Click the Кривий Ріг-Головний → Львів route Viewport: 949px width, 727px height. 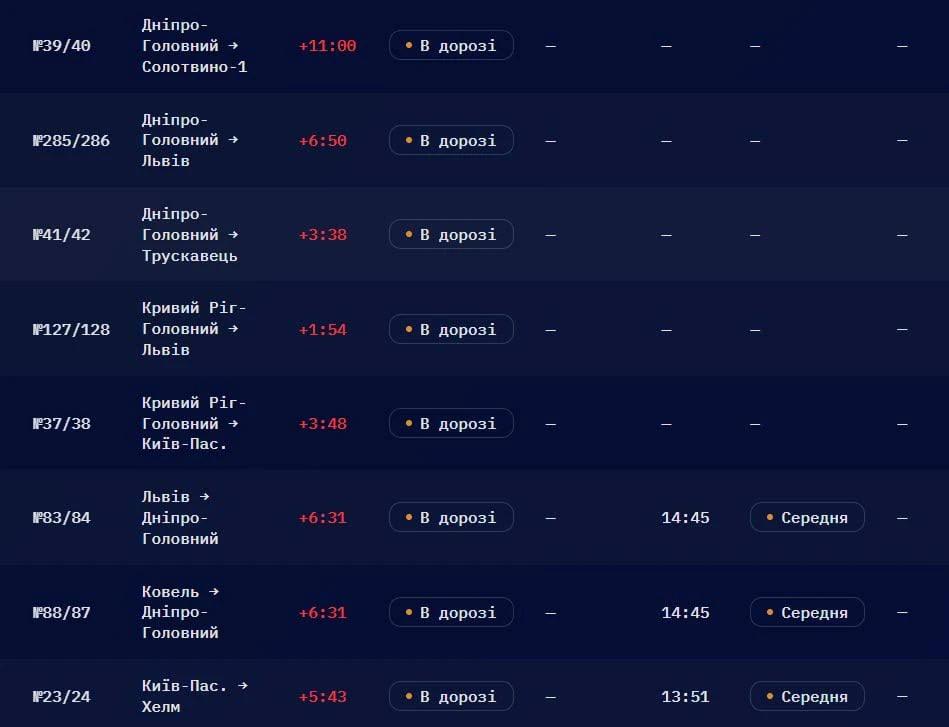[194, 329]
